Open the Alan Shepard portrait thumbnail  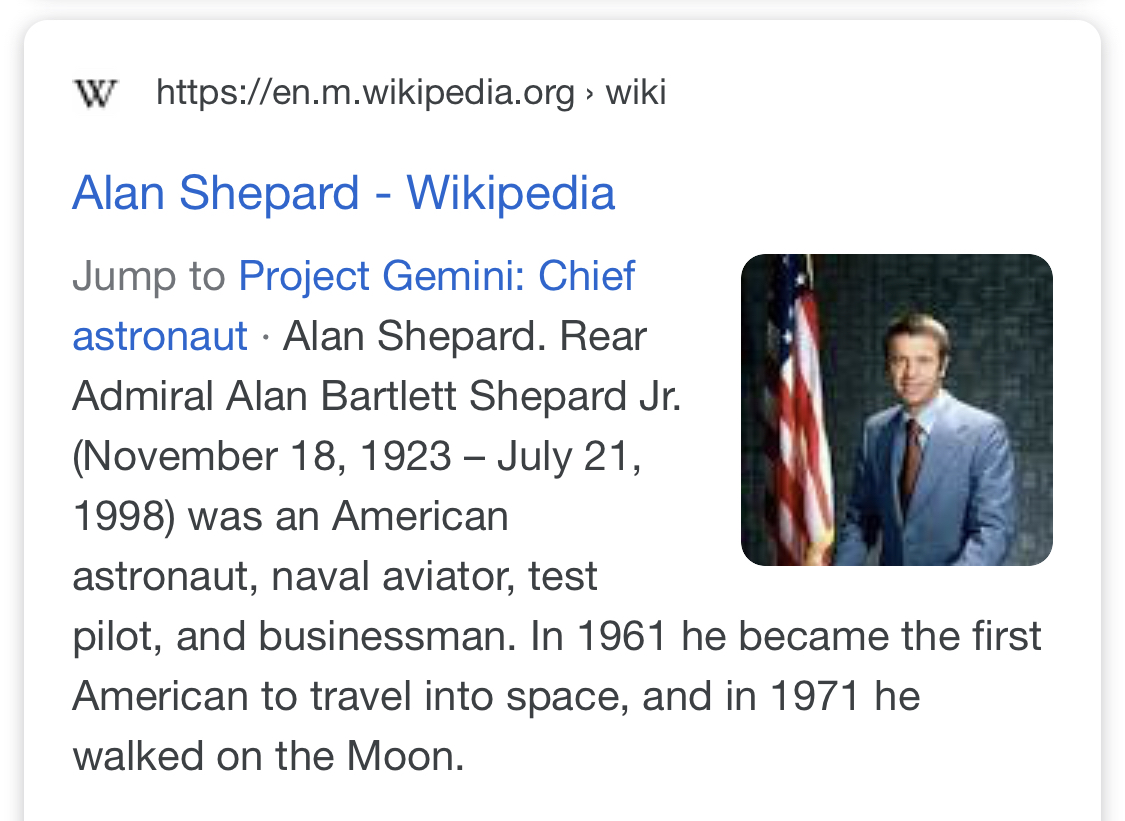(x=897, y=410)
